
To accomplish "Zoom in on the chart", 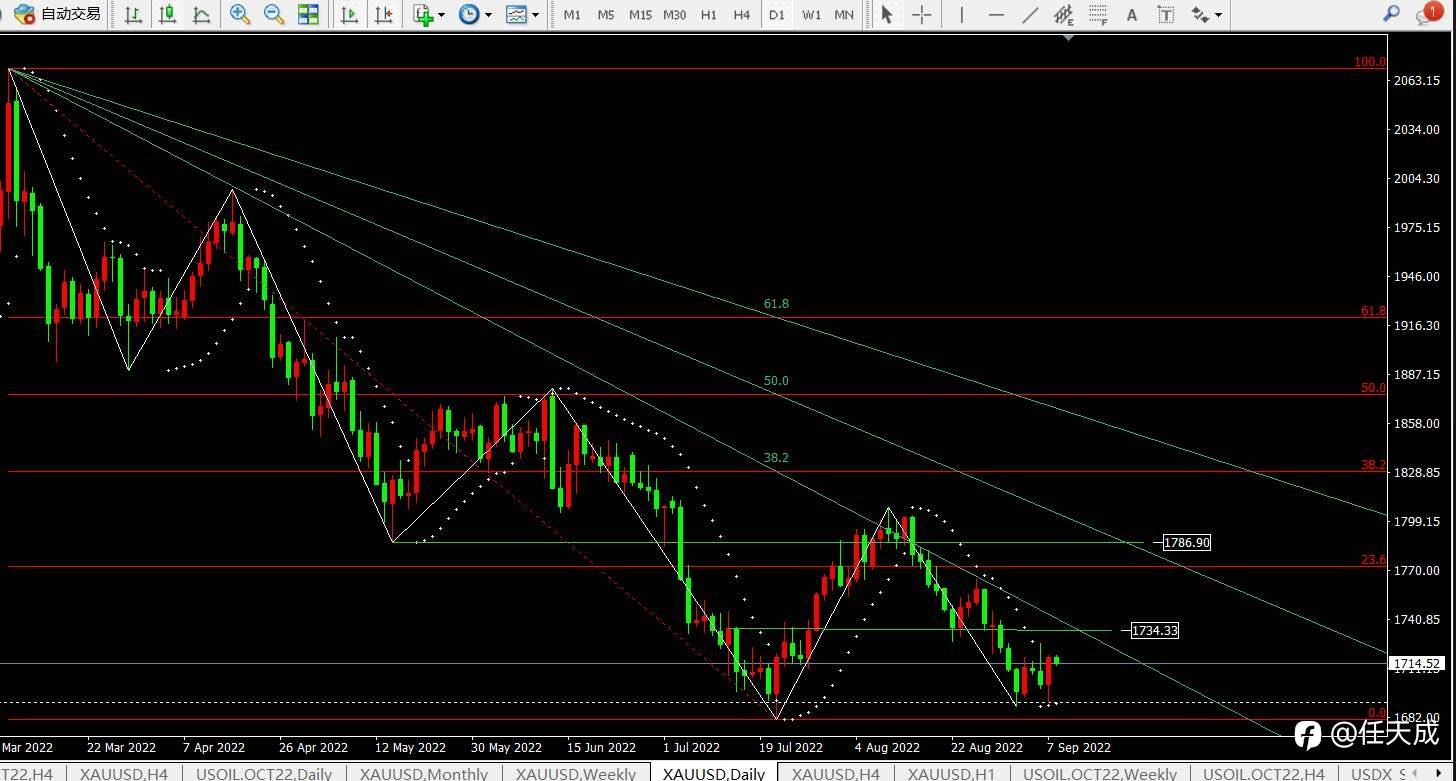I will tap(240, 14).
